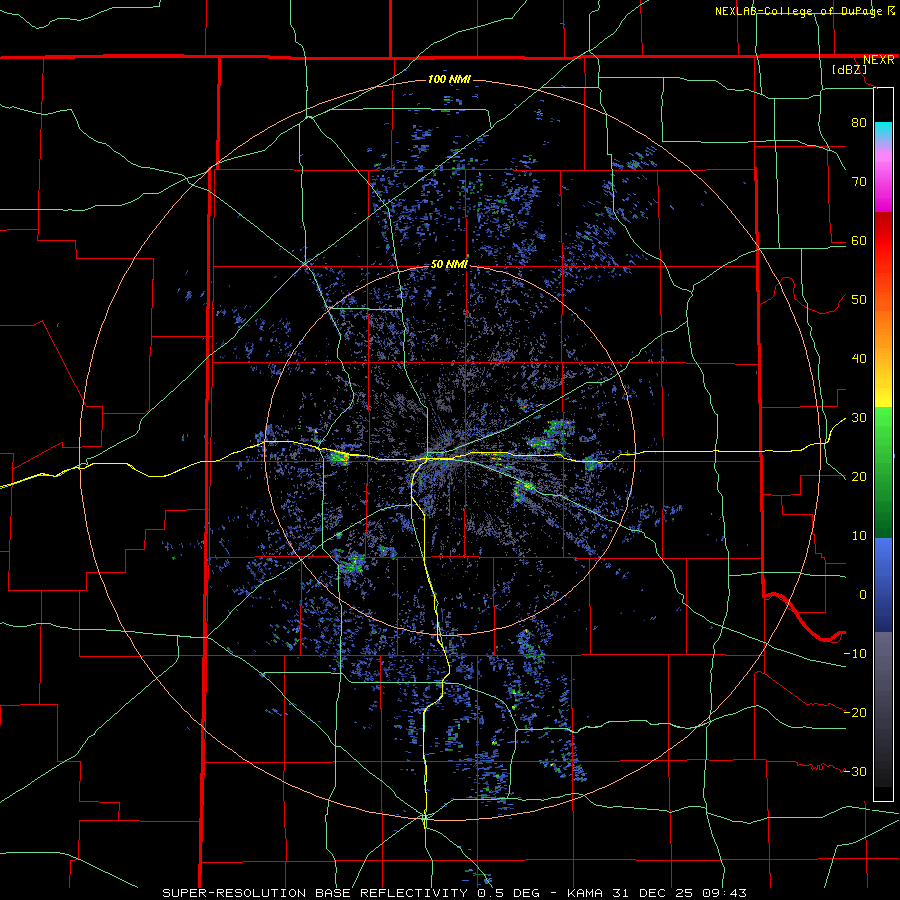Click the SUPER-RESOLUTION BASE REFLECTIVITY product title

[x=315, y=893]
